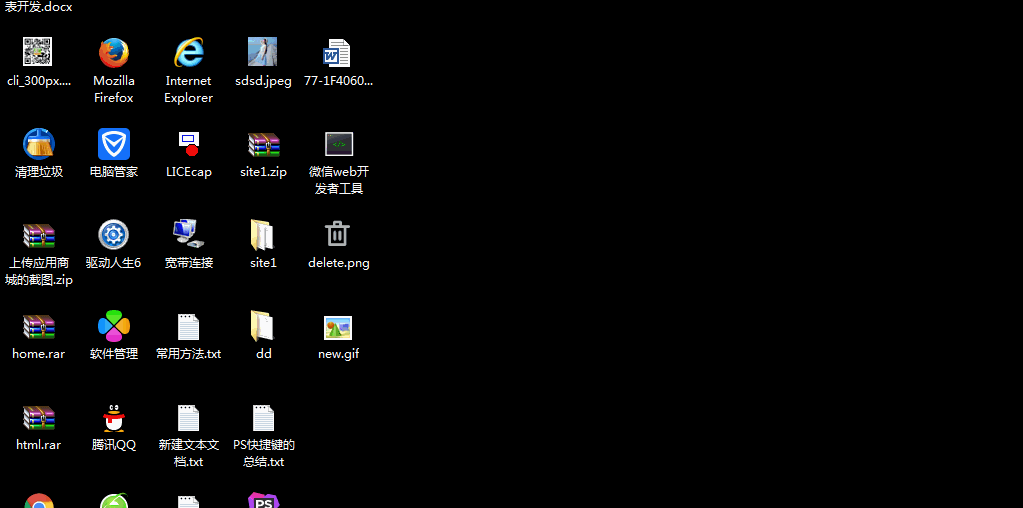Select the site1.zip archive
The width and height of the screenshot is (1023, 508).
[263, 145]
